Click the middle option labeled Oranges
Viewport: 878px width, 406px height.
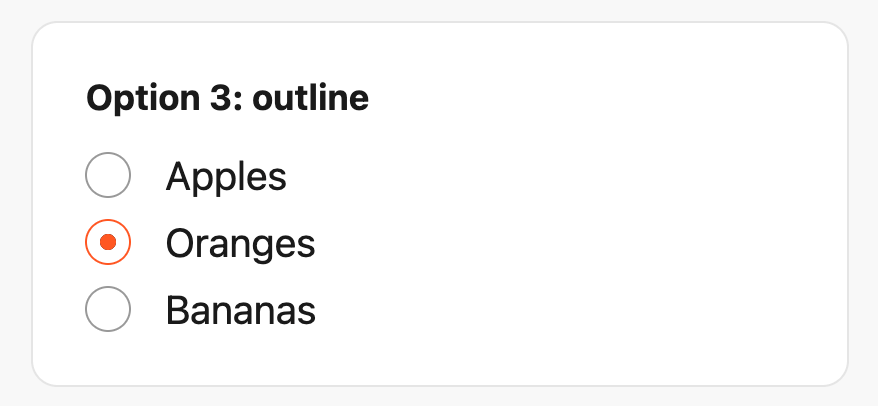pos(240,243)
